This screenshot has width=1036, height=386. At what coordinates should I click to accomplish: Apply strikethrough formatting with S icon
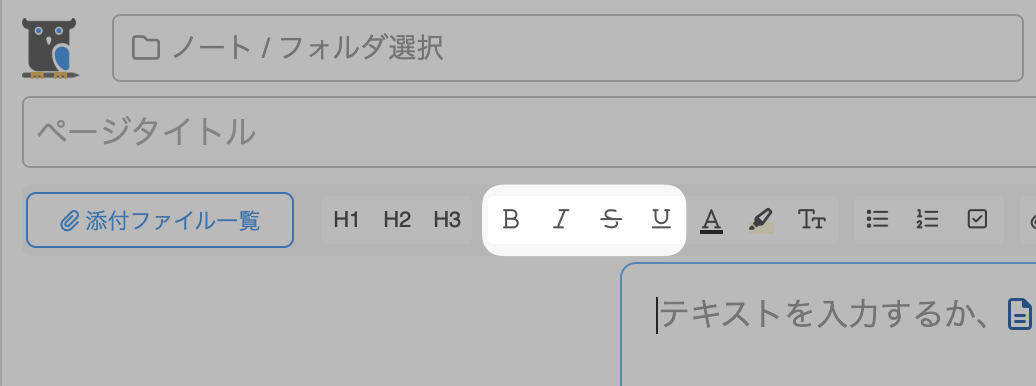(611, 219)
